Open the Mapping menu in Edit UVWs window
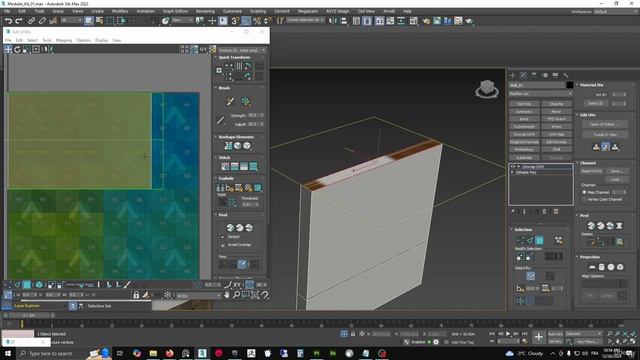640x360 pixels. tap(64, 40)
